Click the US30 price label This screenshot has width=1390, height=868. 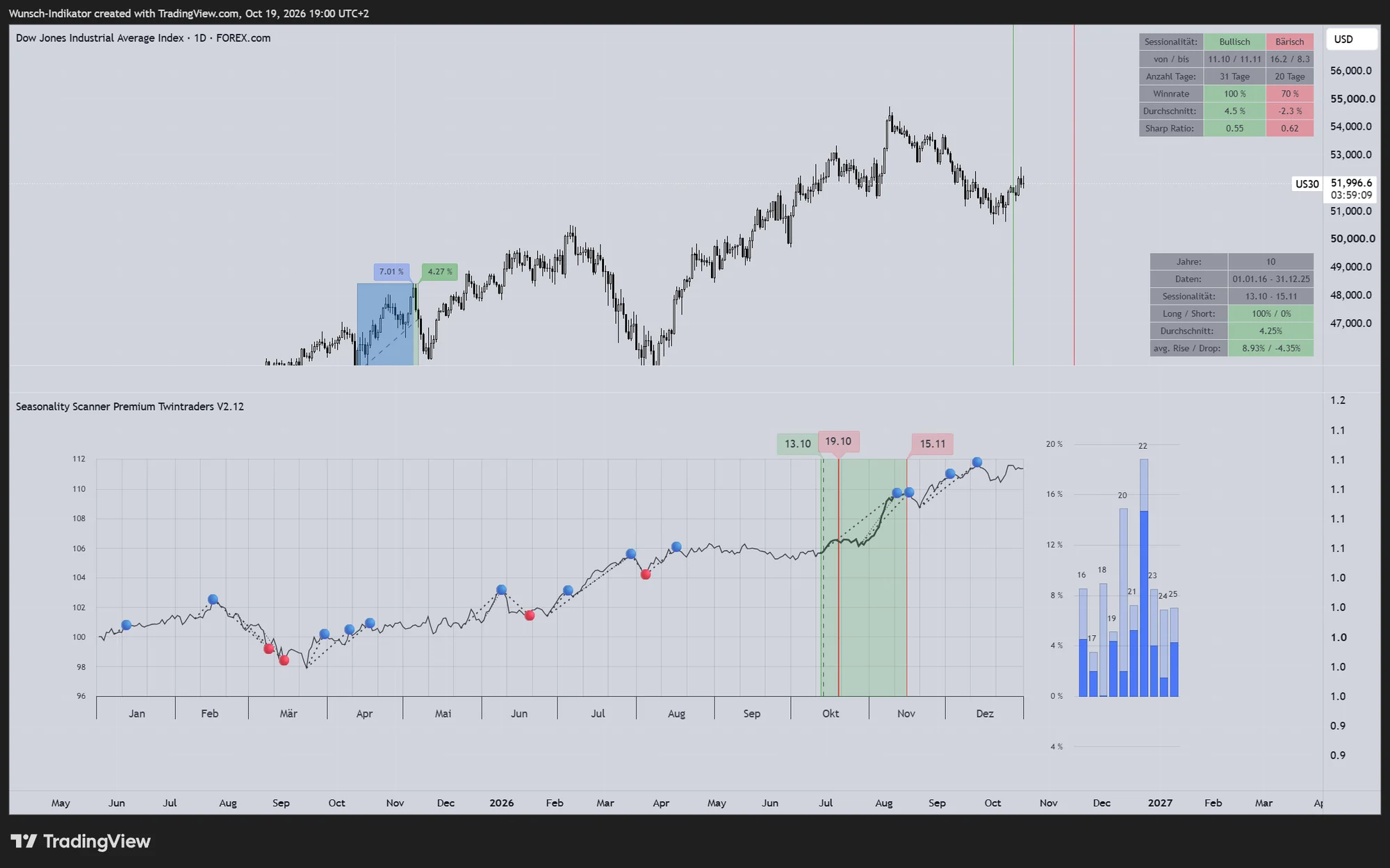(1307, 184)
